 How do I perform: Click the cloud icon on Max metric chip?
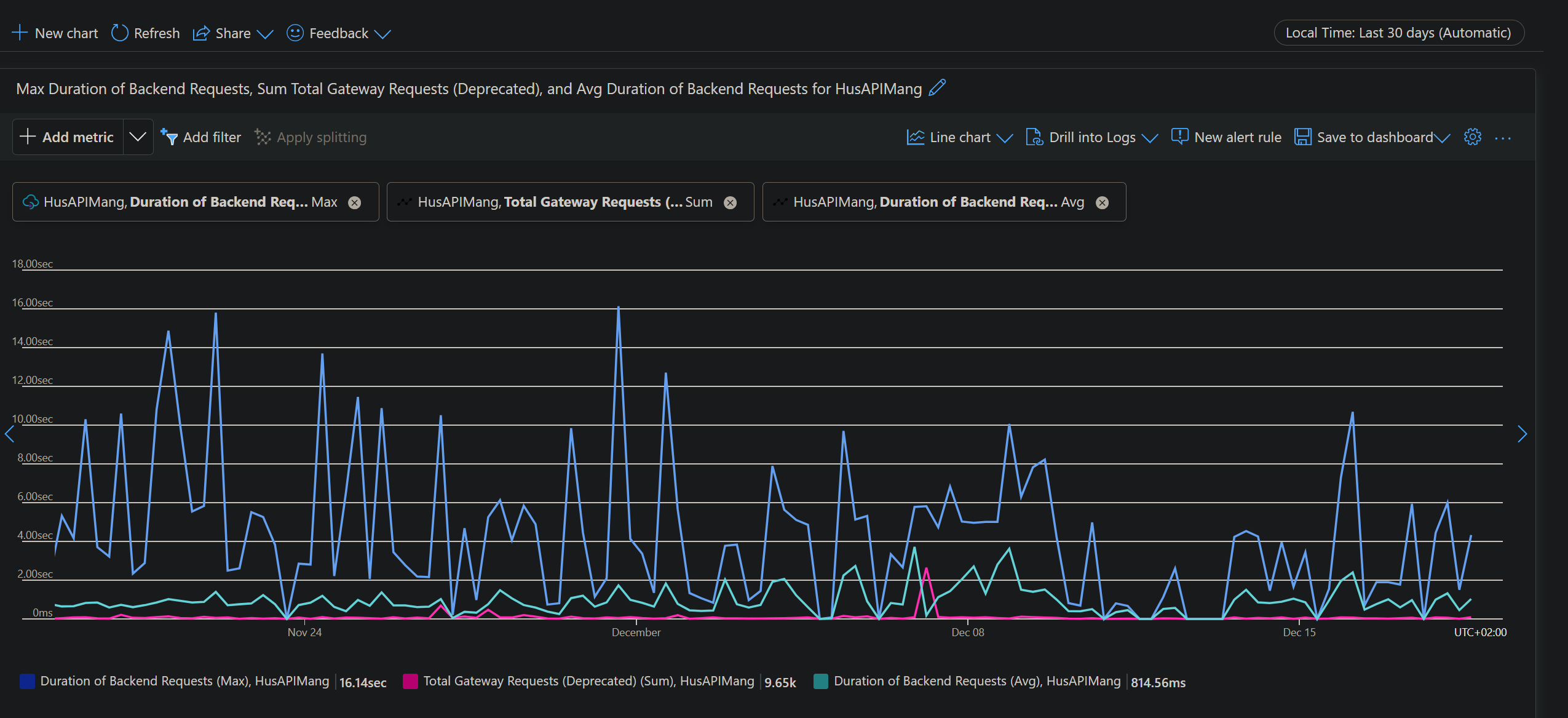(x=31, y=202)
